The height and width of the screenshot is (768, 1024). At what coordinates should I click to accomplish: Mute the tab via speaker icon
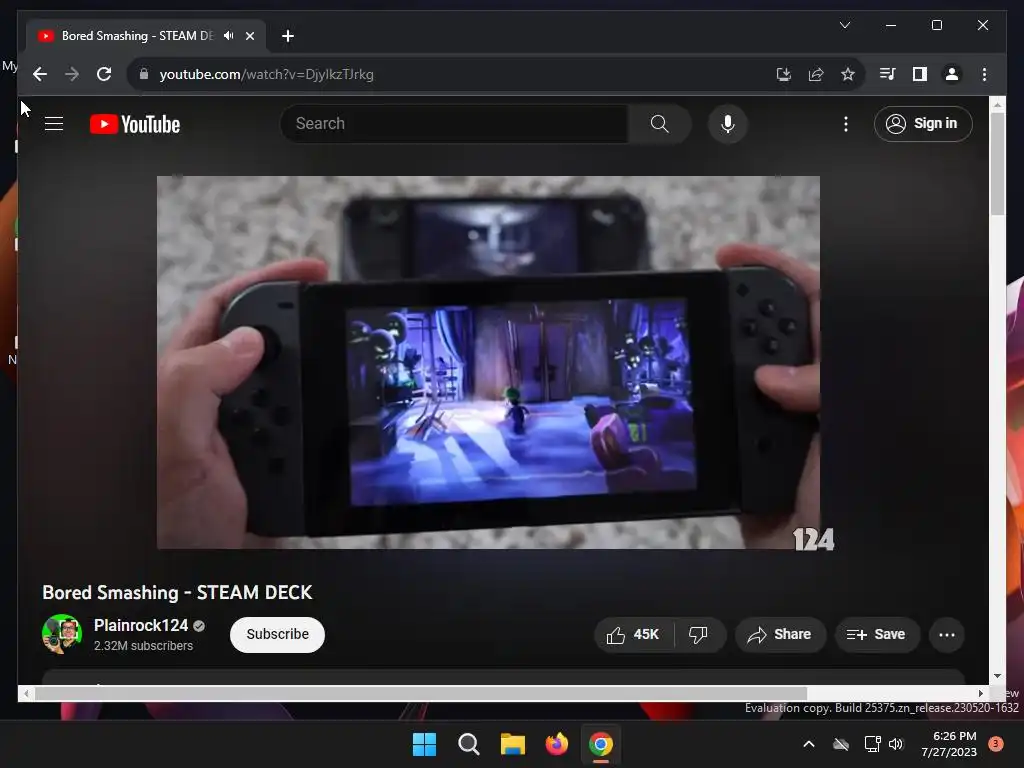pos(228,36)
